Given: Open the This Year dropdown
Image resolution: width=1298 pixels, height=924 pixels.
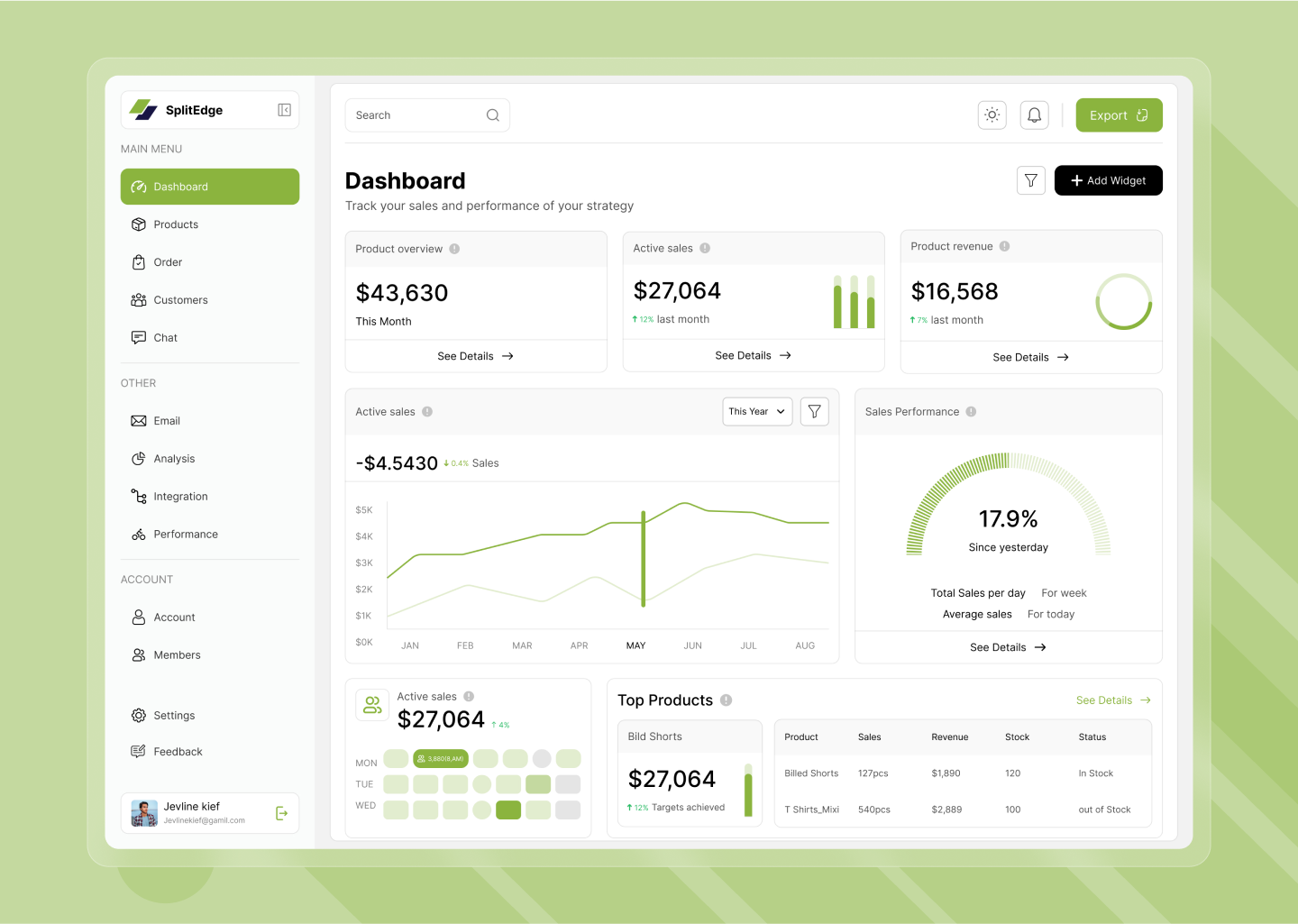Looking at the screenshot, I should pyautogui.click(x=756, y=411).
